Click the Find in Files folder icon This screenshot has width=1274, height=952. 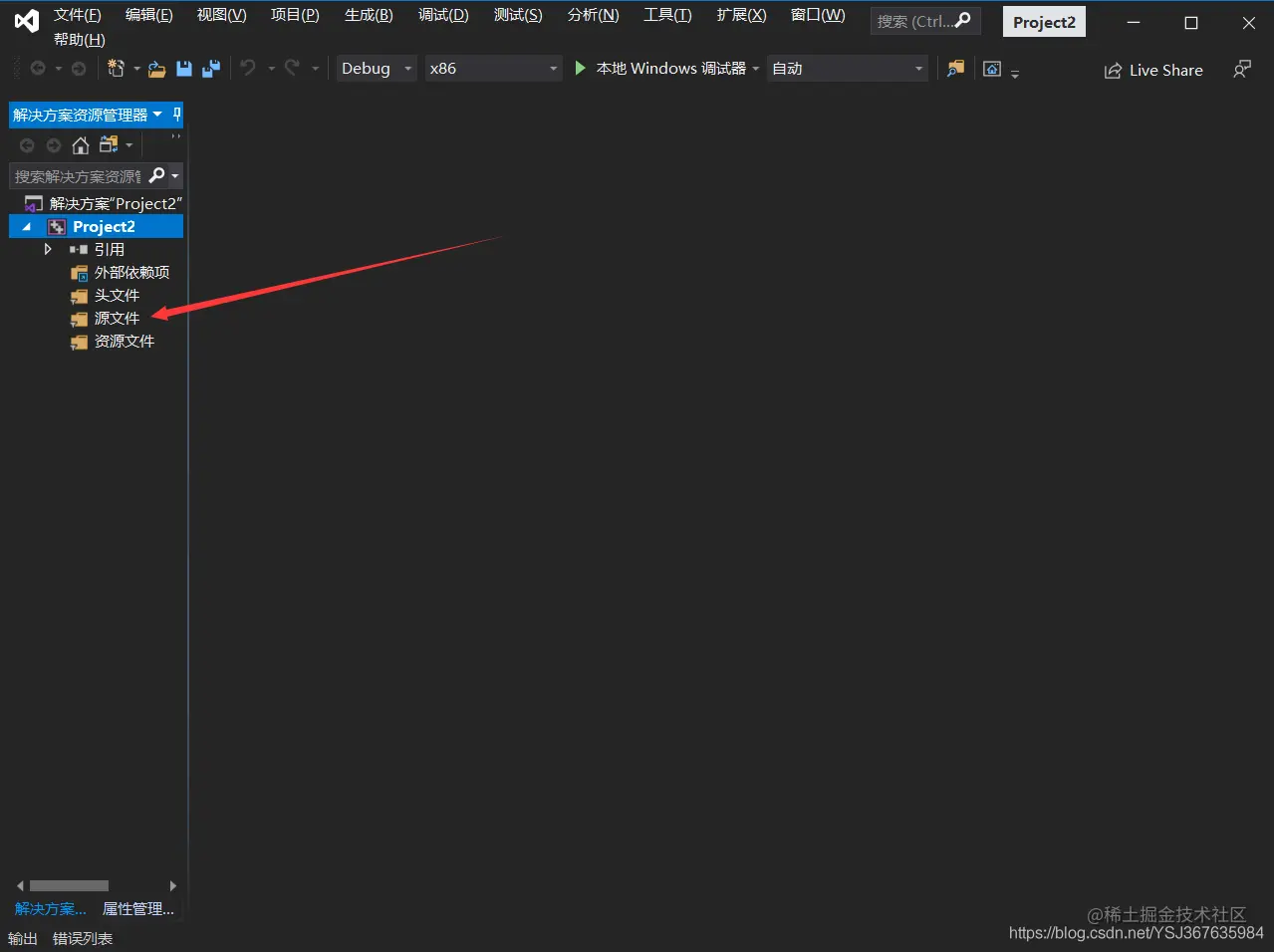(x=955, y=69)
